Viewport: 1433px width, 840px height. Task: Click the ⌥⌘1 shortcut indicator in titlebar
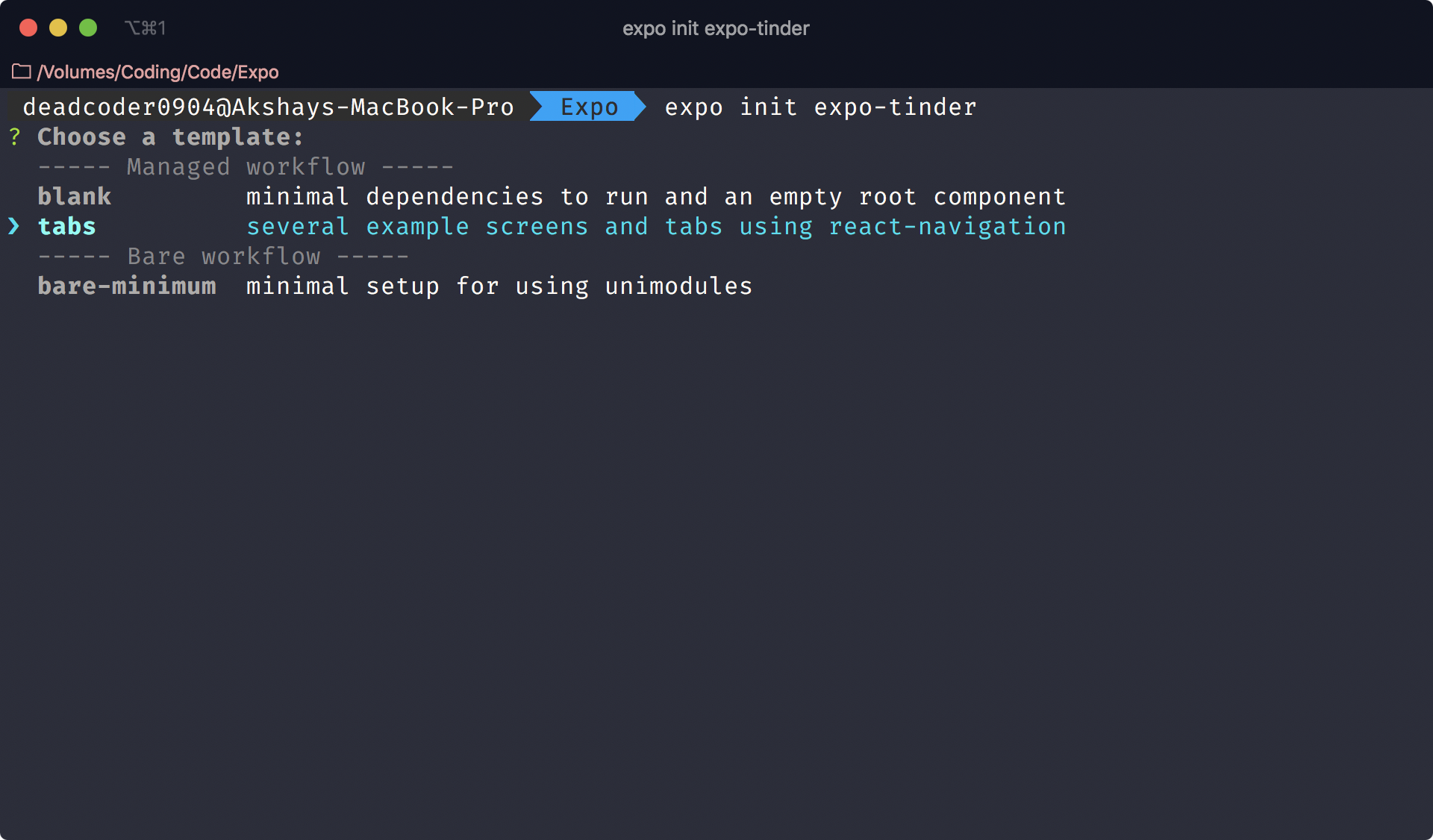coord(146,28)
